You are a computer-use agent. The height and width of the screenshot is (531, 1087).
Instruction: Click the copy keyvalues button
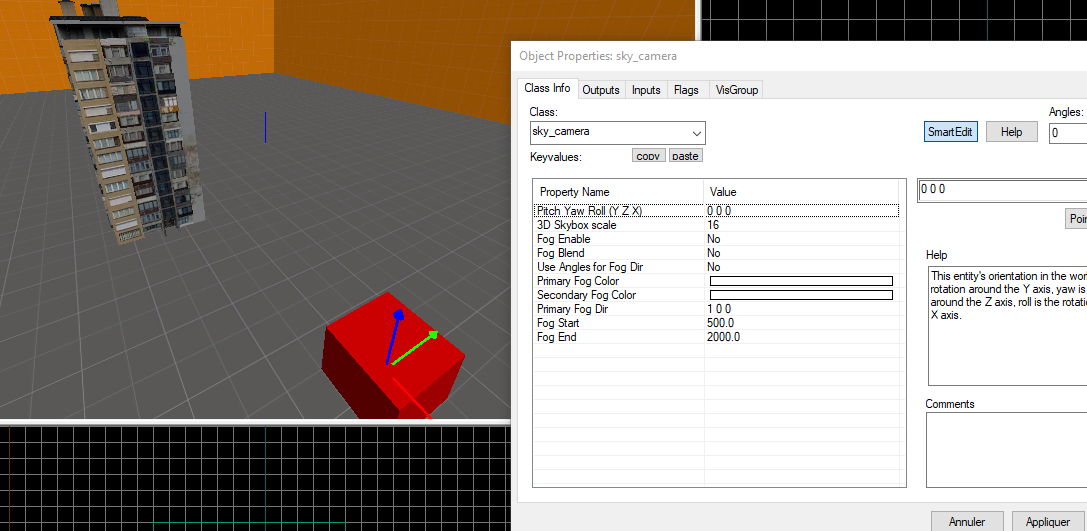point(649,156)
